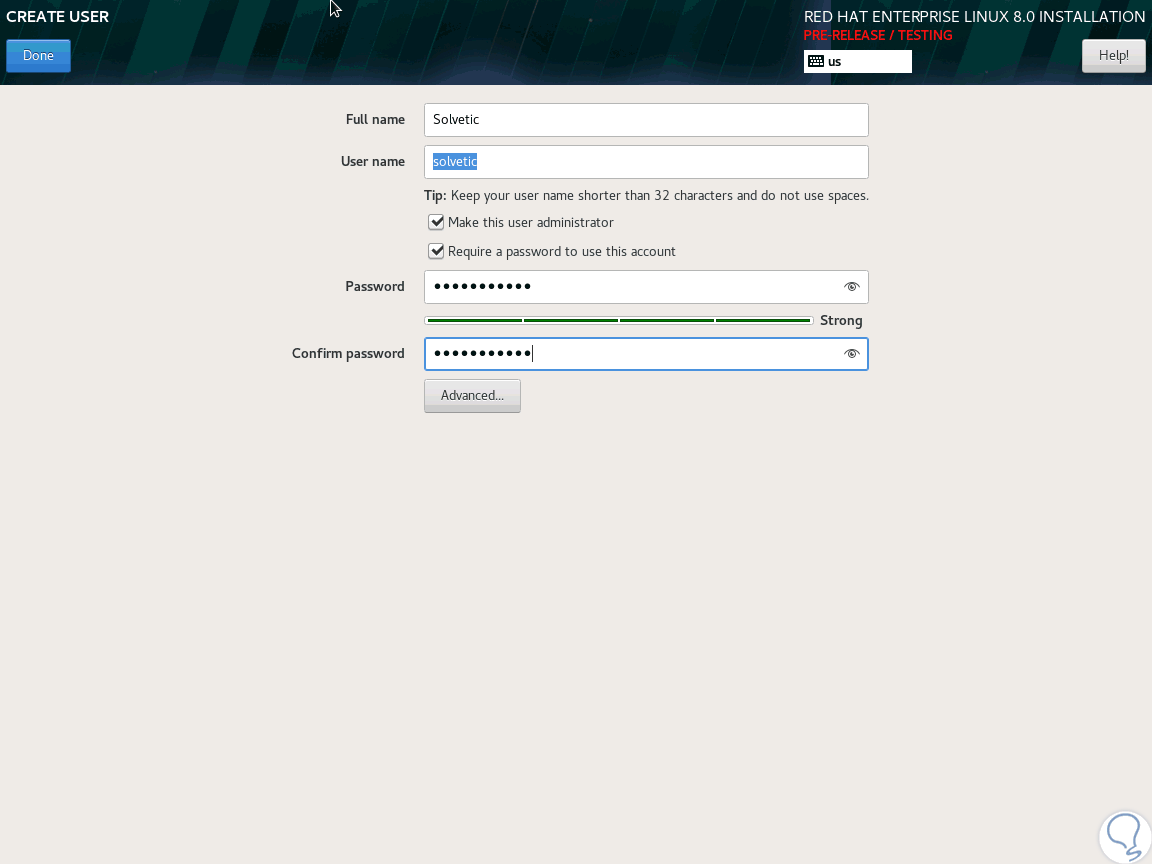The height and width of the screenshot is (864, 1152).
Task: Select the keyboard icon beside us
Action: click(x=816, y=61)
